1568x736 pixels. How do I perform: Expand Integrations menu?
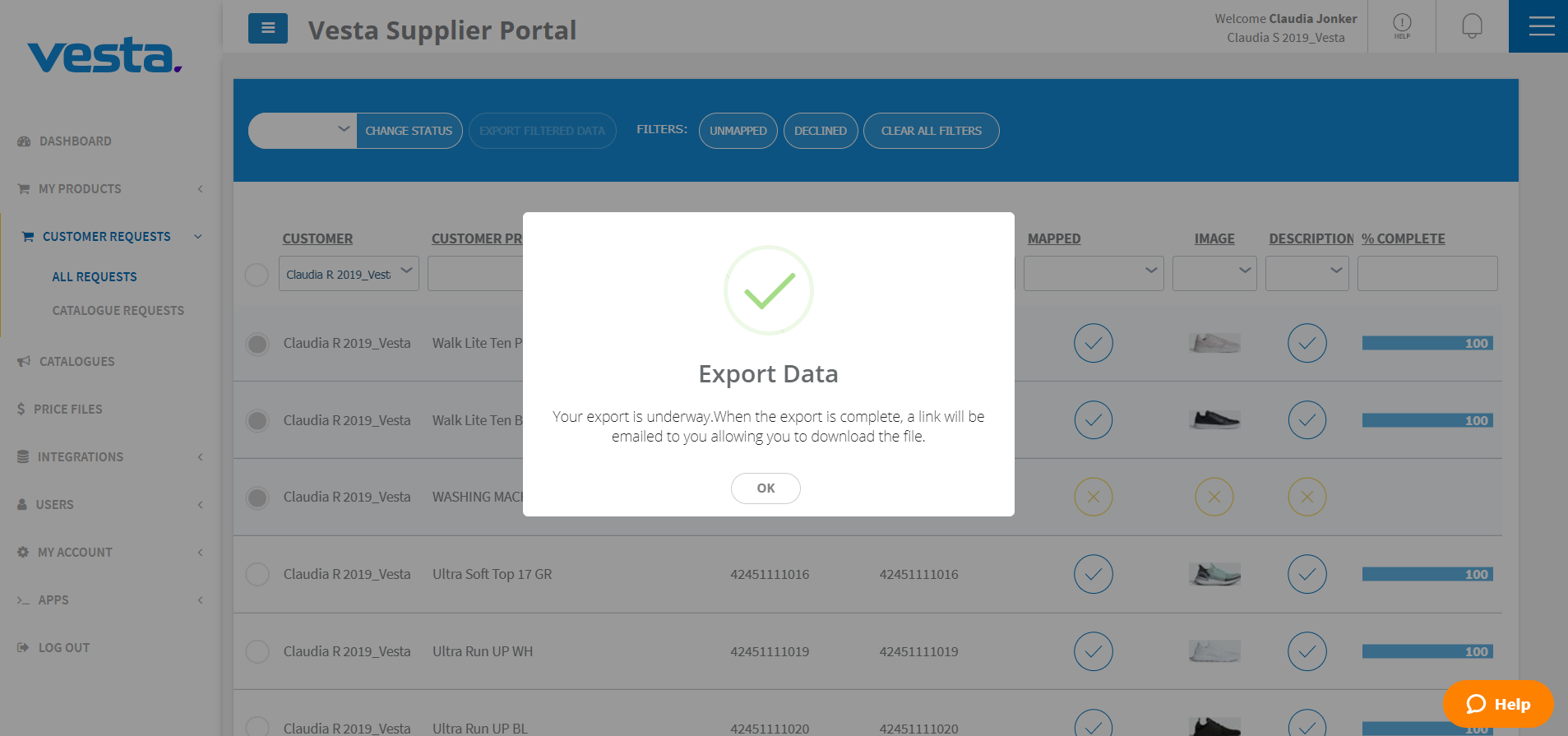pos(109,457)
